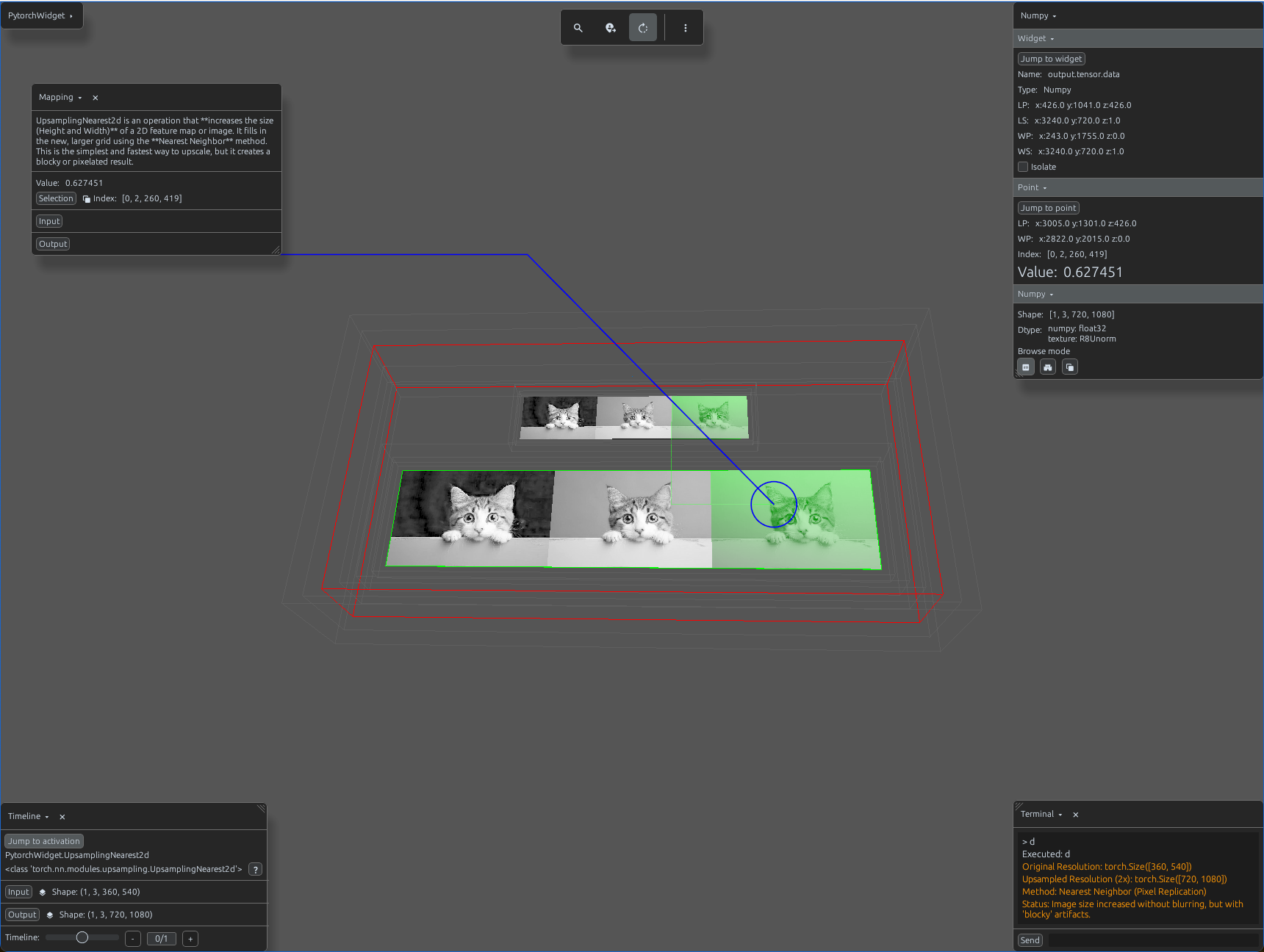
Task: Click the layers icon next to Output shape
Action: click(x=50, y=915)
